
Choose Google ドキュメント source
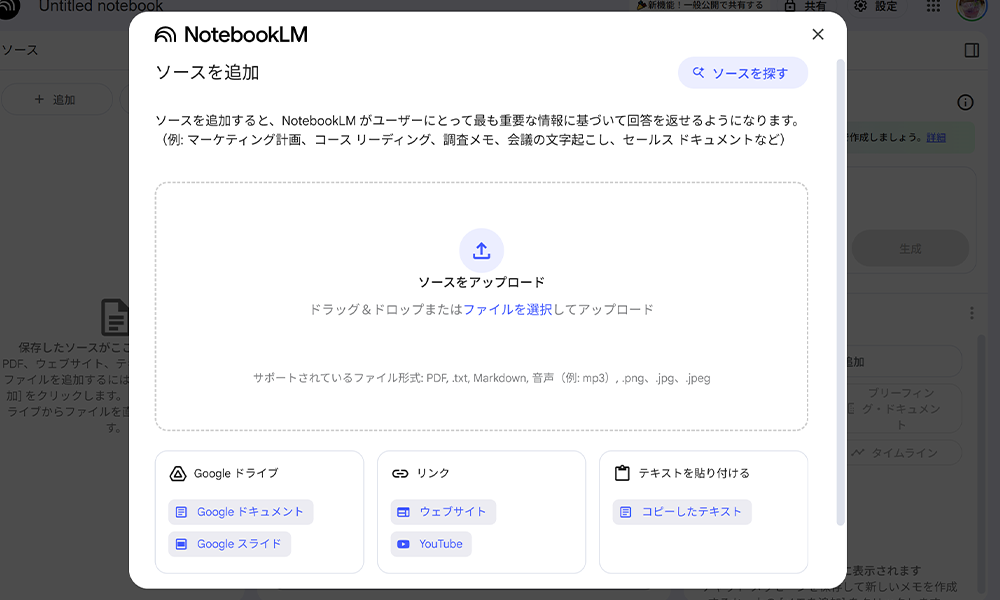tap(240, 511)
